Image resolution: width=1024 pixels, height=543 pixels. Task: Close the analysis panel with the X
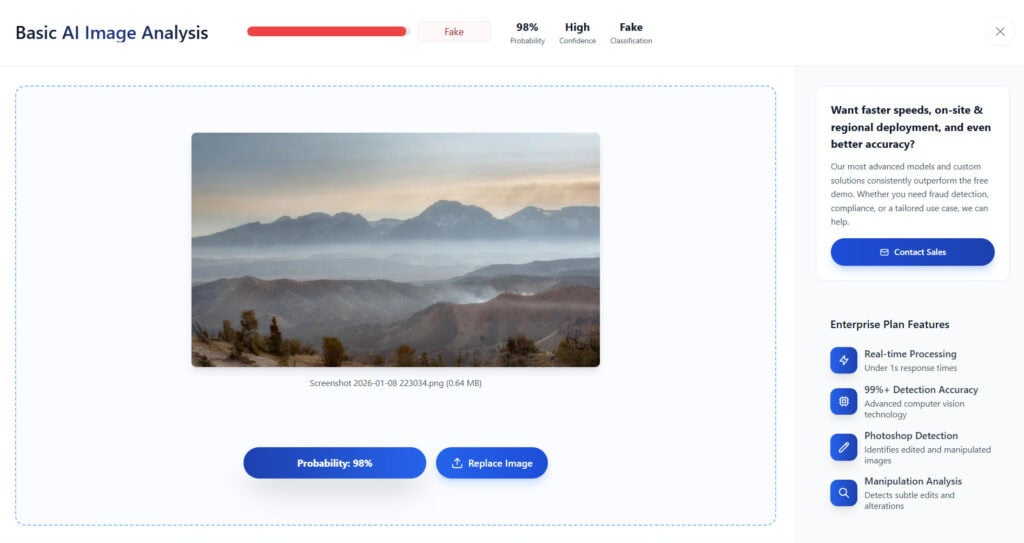tap(1000, 31)
